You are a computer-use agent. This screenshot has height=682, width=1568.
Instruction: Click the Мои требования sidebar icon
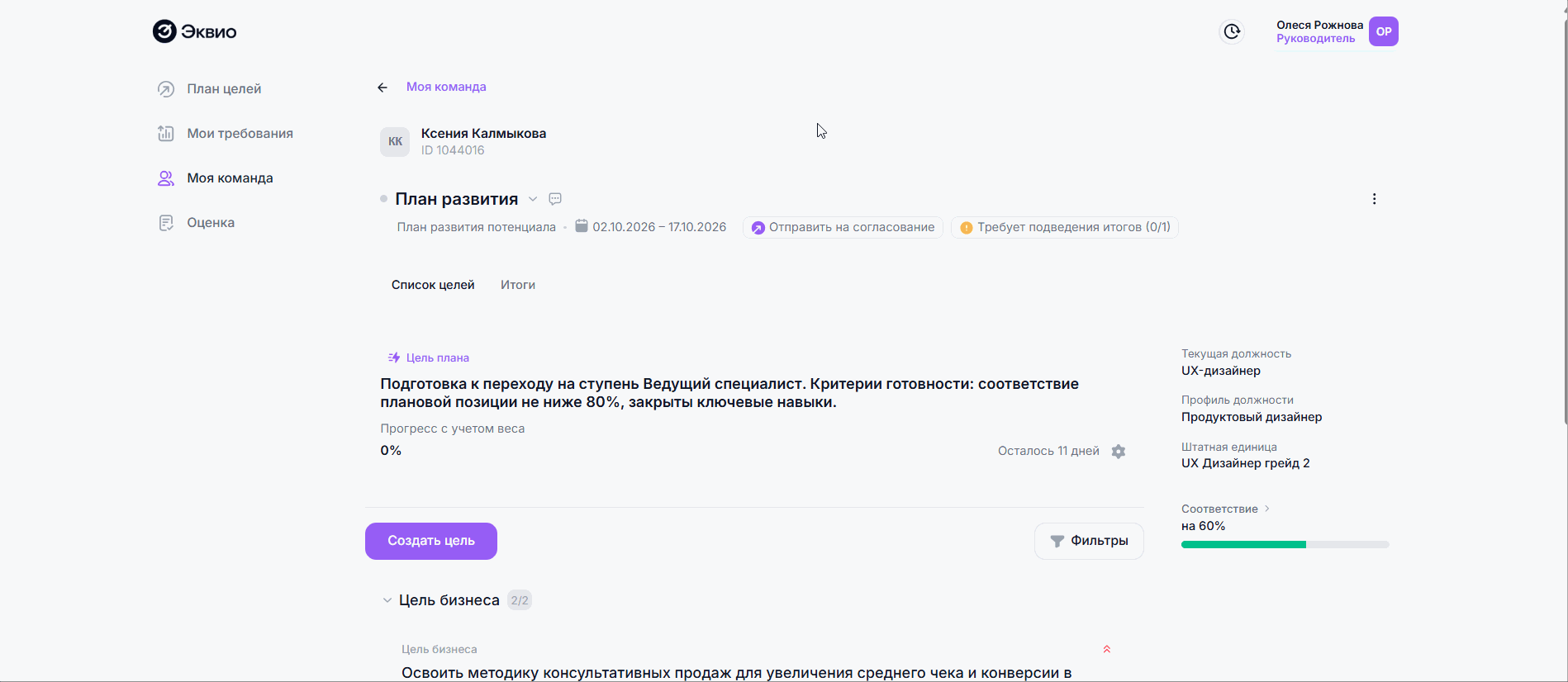coord(166,134)
